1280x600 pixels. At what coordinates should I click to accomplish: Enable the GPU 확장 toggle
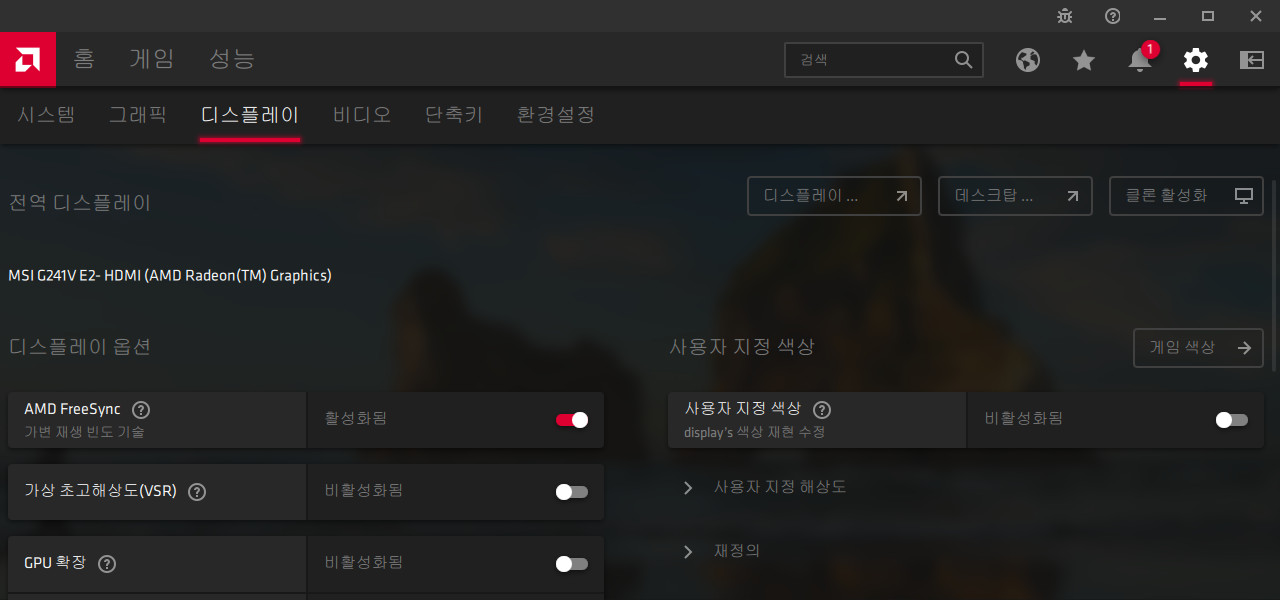pyautogui.click(x=572, y=564)
